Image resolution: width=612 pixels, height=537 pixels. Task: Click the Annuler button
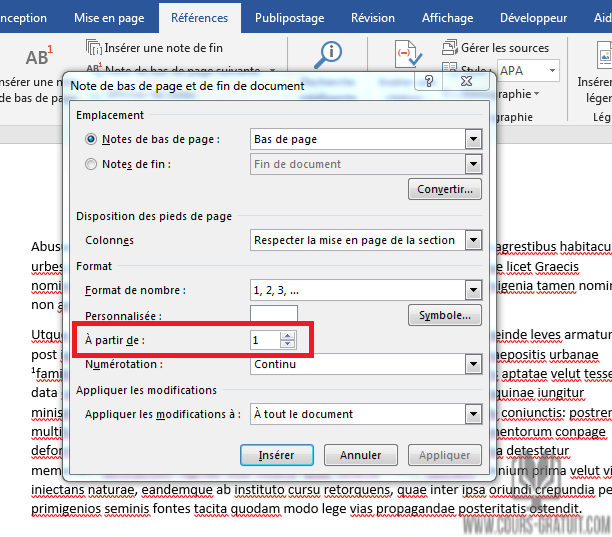(360, 455)
